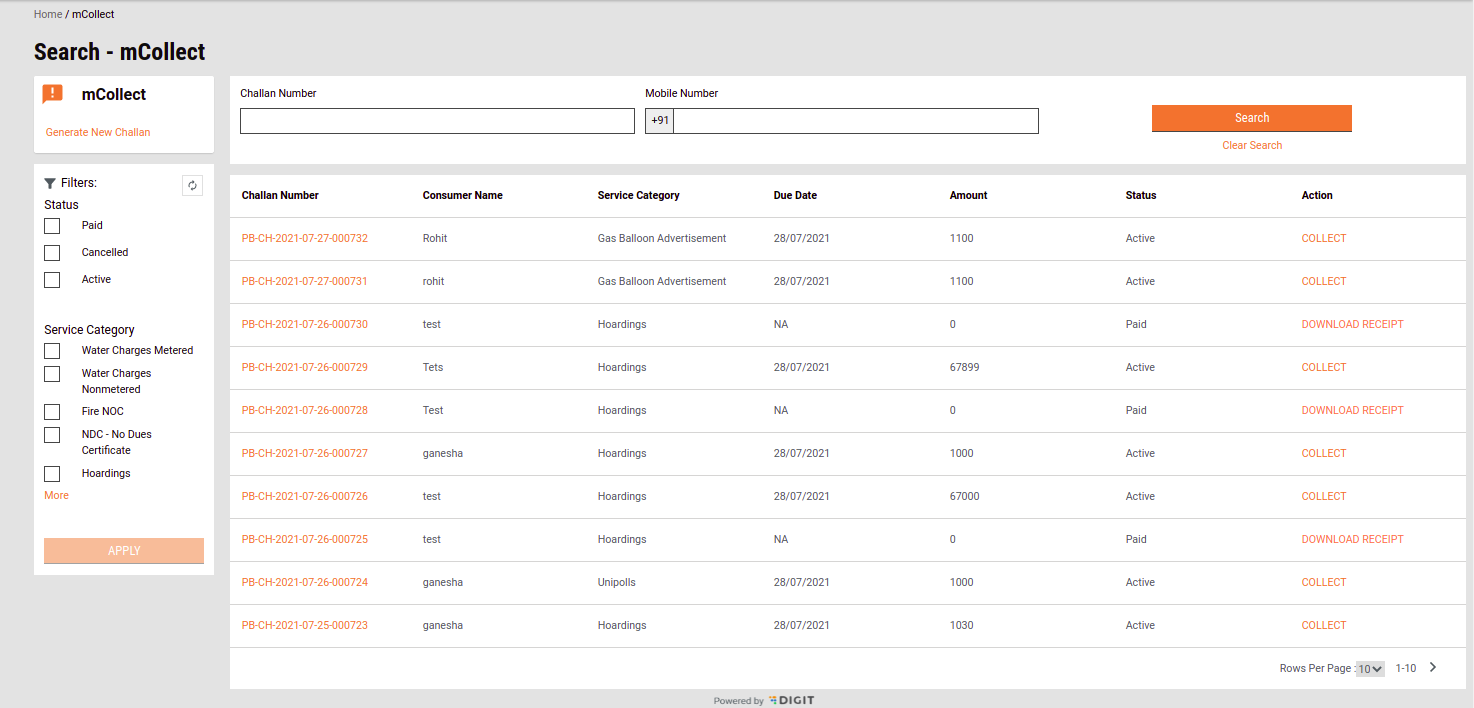Focus the Challan Number input field
The image size is (1474, 708).
[x=437, y=121]
